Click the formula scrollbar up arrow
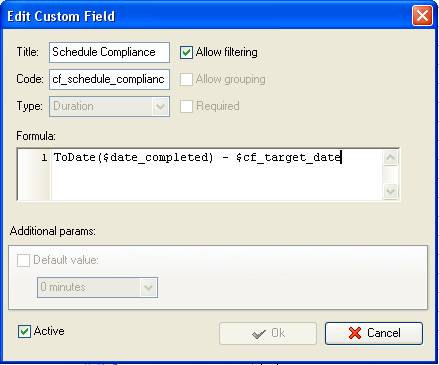 [x=390, y=158]
